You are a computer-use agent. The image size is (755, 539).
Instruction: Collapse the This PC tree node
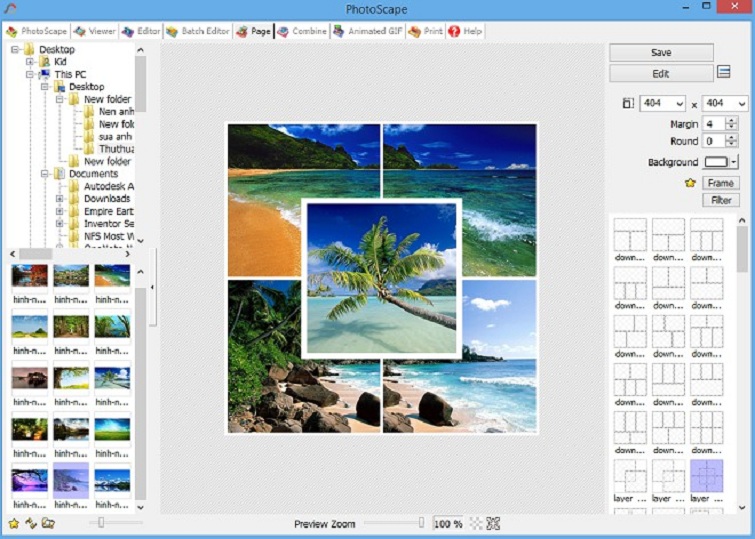[30, 75]
